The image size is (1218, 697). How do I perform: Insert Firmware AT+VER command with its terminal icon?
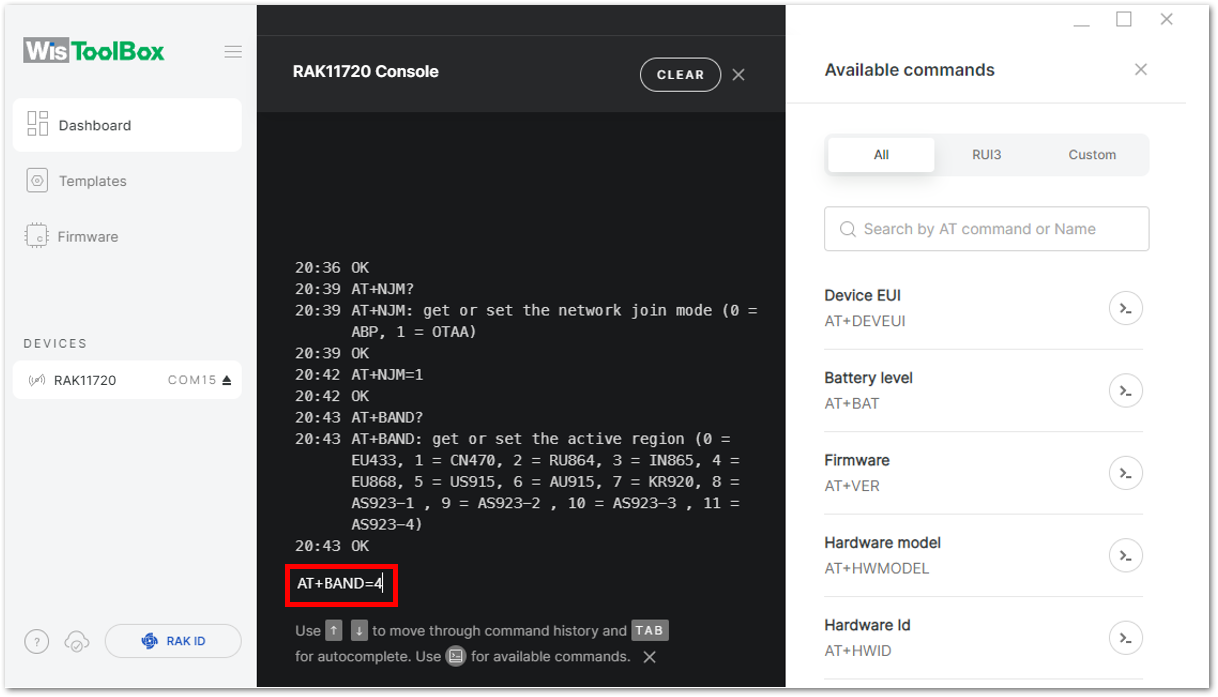click(x=1126, y=473)
